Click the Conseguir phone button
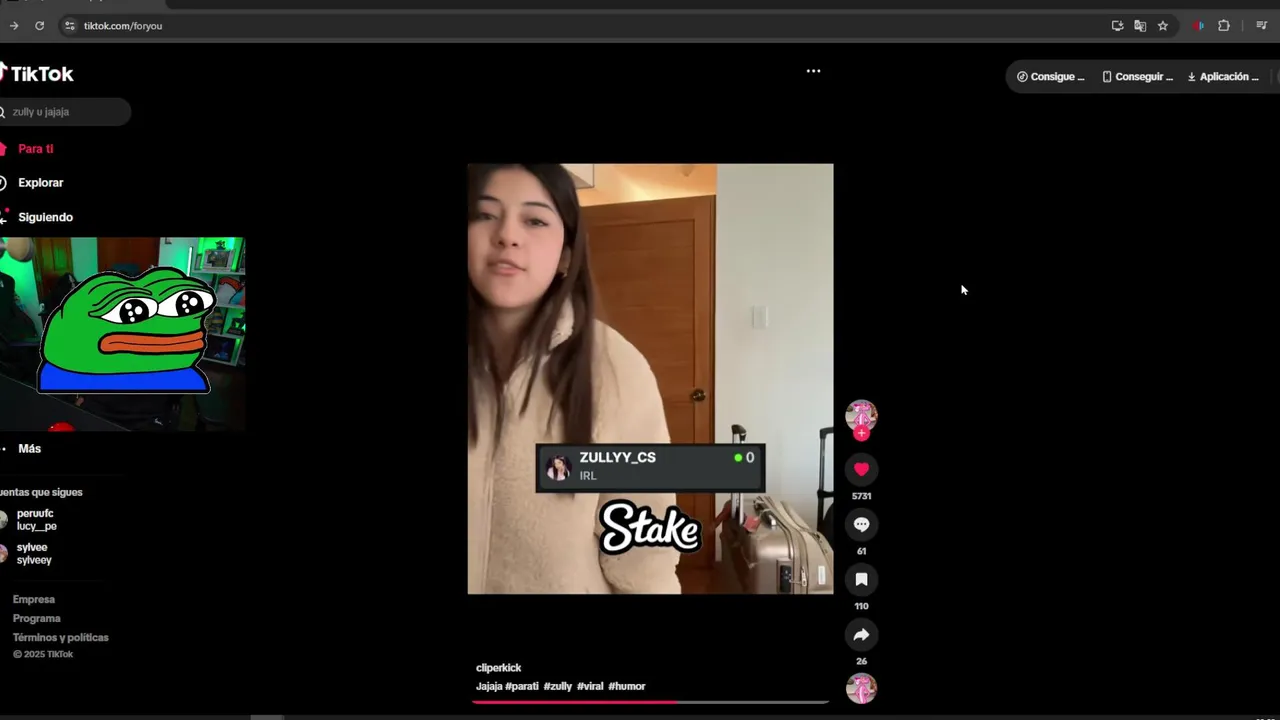Viewport: 1280px width, 720px height. (x=1137, y=77)
